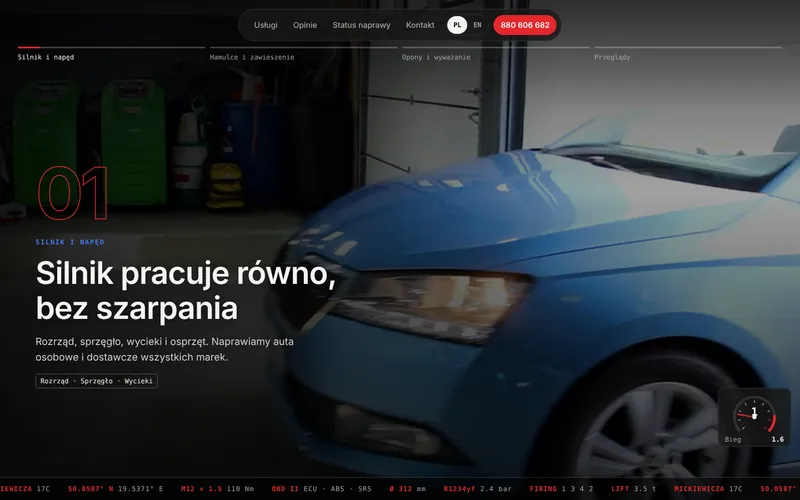Click the LIFT 3.5 t ticker entry

(x=633, y=489)
